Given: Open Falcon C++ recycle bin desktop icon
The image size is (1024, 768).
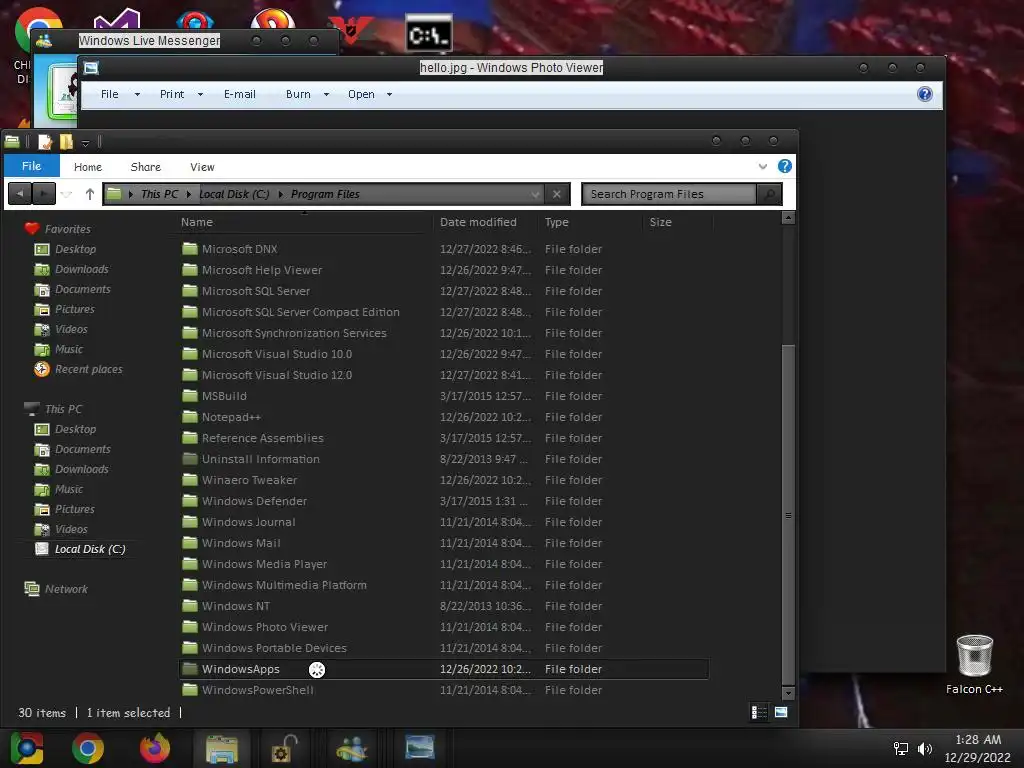Looking at the screenshot, I should (974, 664).
